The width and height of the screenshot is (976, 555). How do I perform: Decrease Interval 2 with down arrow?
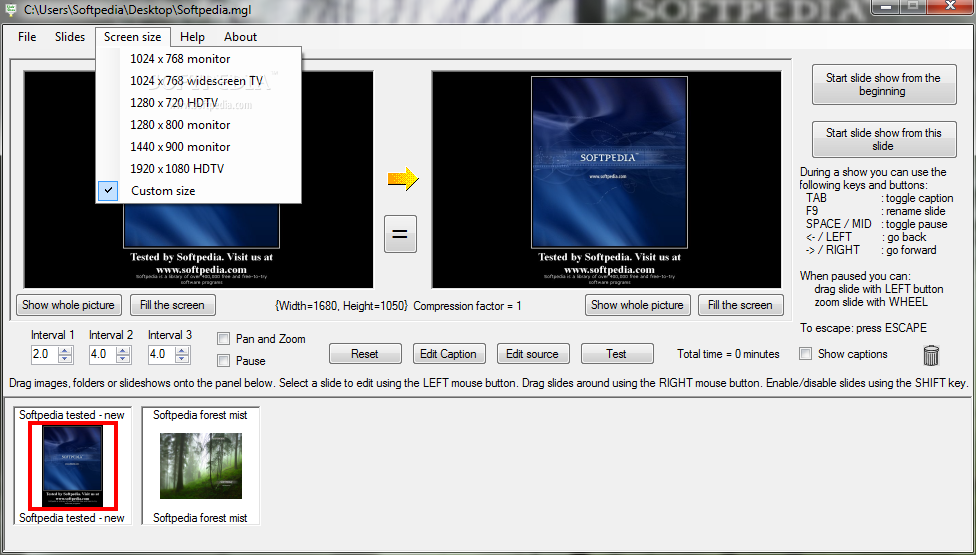click(x=123, y=359)
